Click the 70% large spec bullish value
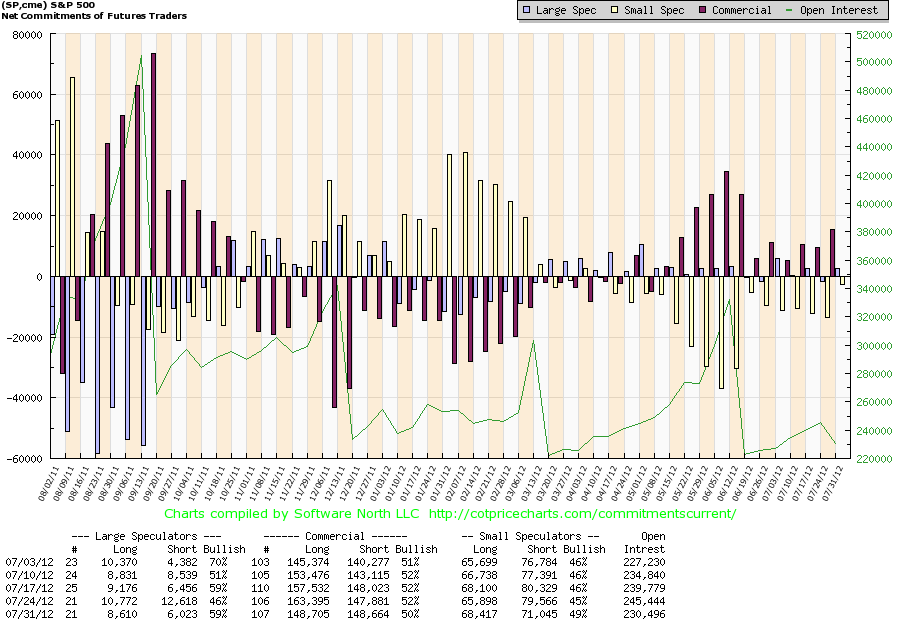Screen dimensions: 900x620 point(218,563)
